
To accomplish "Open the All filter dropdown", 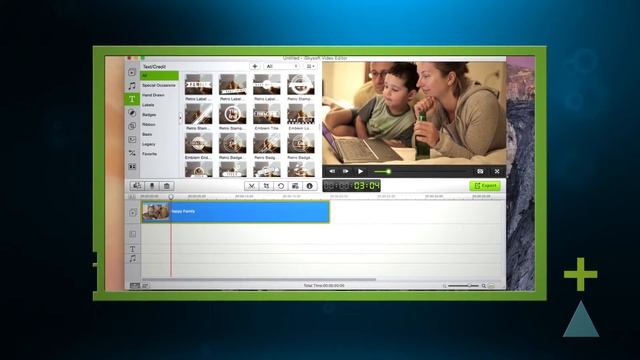I will 282,66.
